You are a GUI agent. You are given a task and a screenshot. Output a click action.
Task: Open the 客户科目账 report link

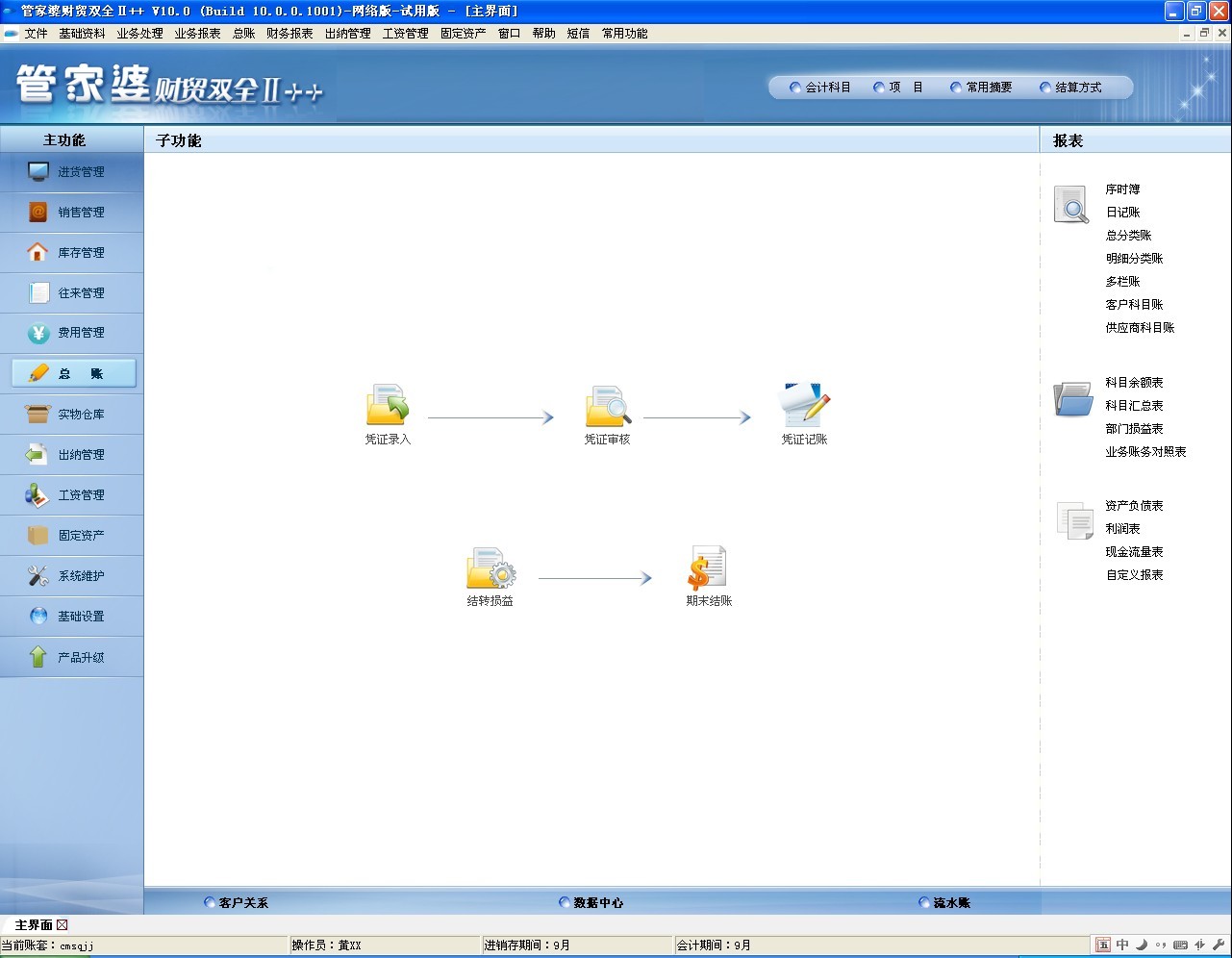point(1134,305)
